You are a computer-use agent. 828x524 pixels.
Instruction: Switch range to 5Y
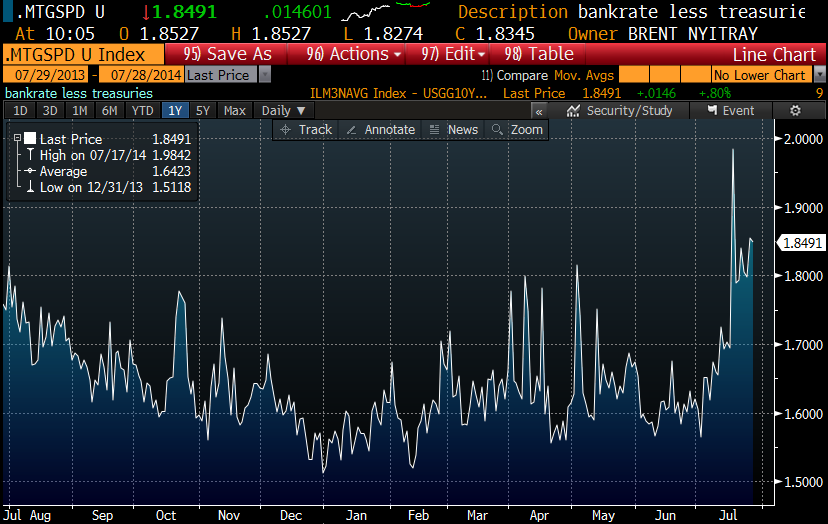click(x=203, y=111)
